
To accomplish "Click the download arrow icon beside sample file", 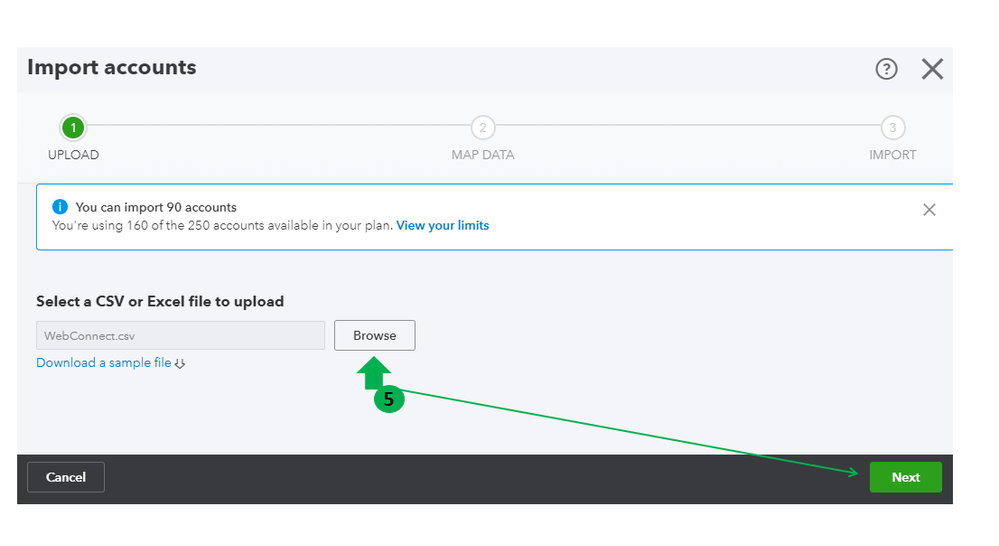I will pos(180,364).
